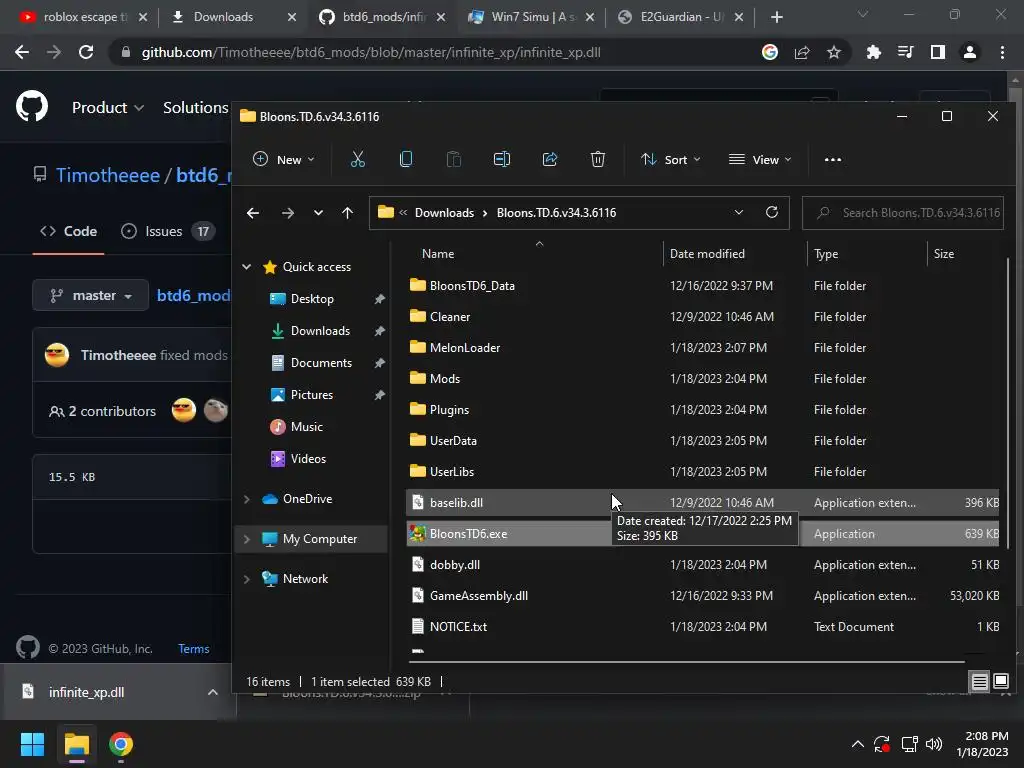This screenshot has width=1024, height=768.
Task: Select Desktop in Quick access
Action: click(x=313, y=298)
